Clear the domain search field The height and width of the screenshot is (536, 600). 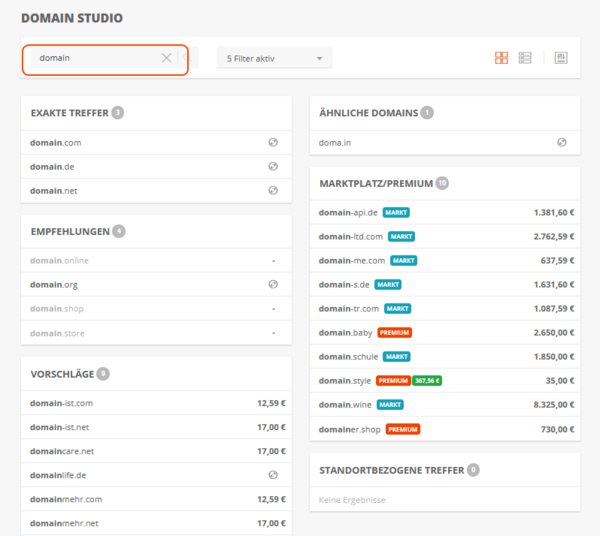point(166,58)
